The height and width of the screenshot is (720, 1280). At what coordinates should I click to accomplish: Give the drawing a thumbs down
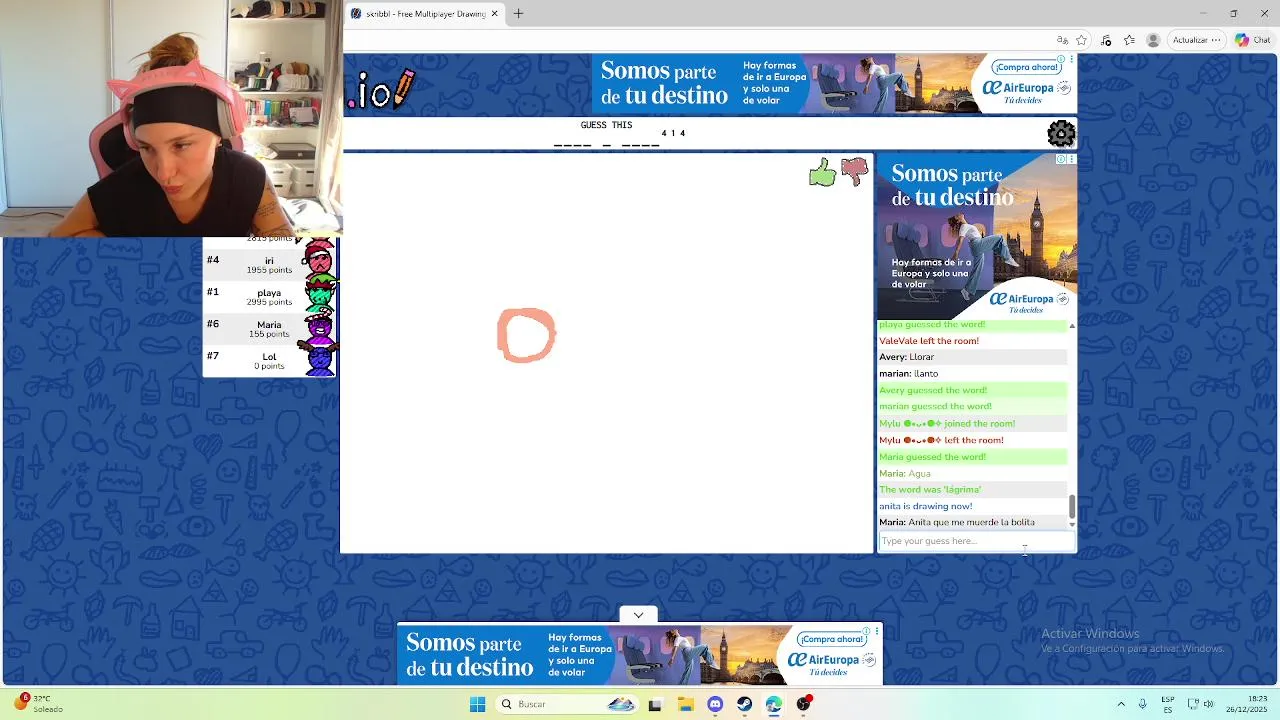pos(854,172)
